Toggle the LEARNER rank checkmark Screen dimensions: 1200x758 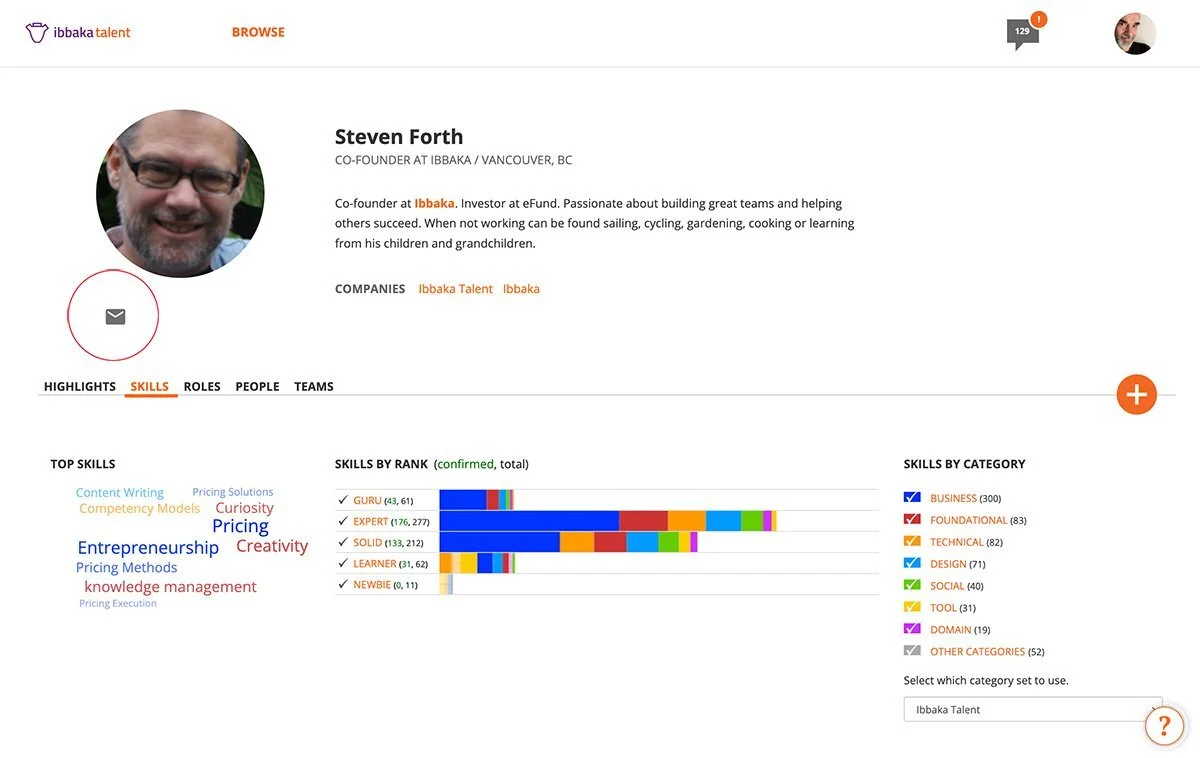pyautogui.click(x=343, y=564)
